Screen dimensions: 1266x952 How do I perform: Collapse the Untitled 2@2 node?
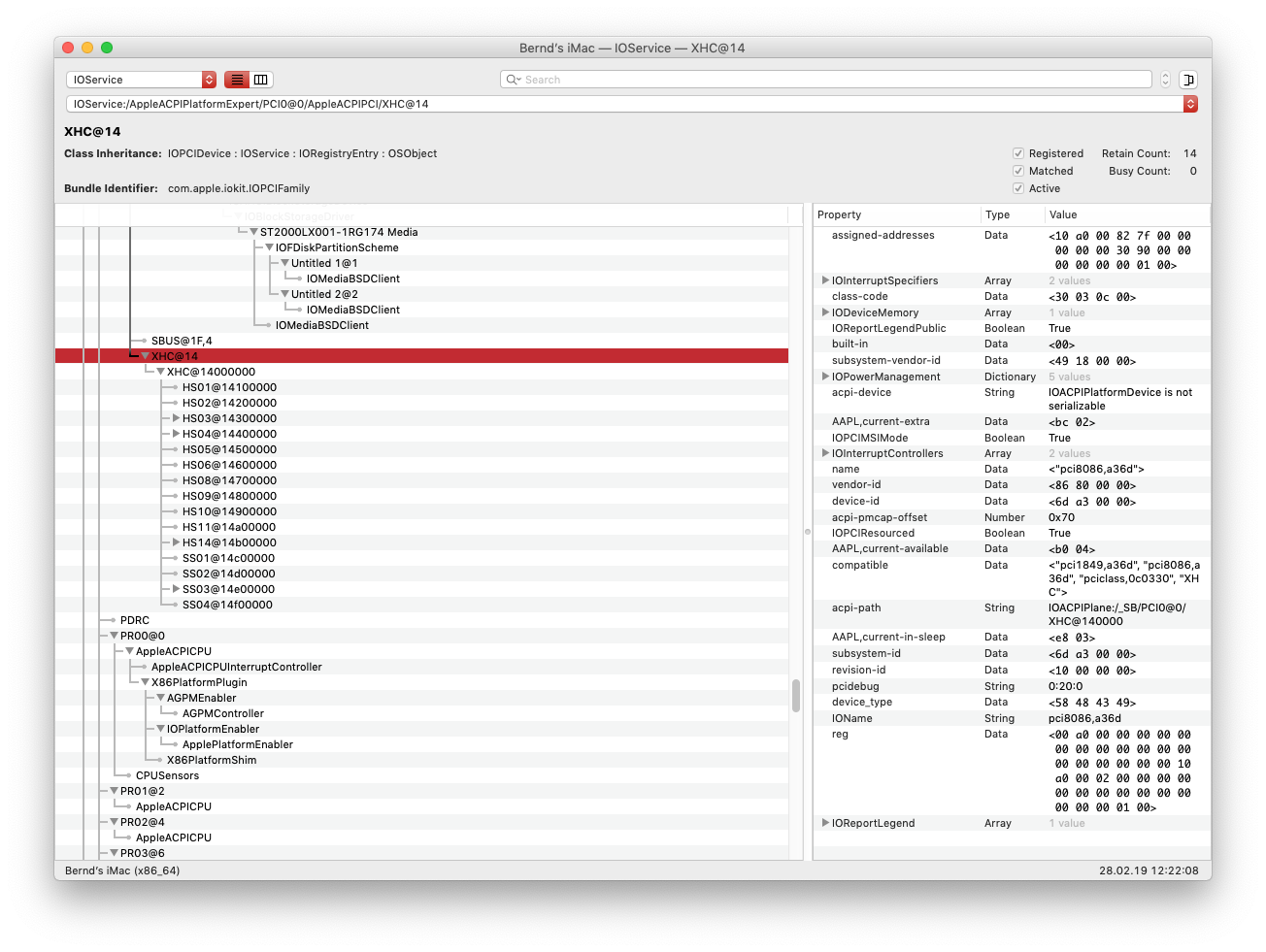(x=284, y=294)
